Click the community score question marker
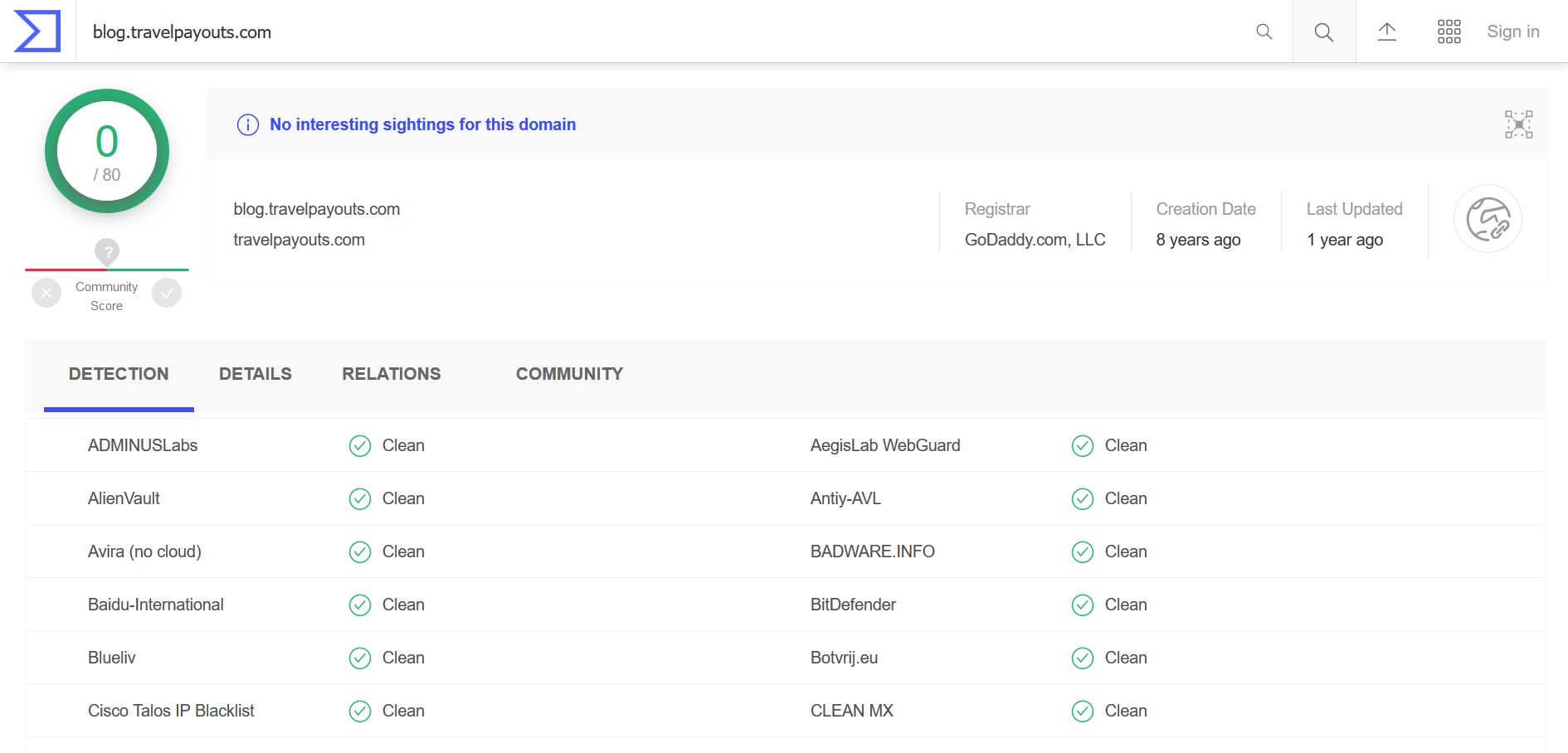This screenshot has width=1568, height=753. click(x=107, y=250)
